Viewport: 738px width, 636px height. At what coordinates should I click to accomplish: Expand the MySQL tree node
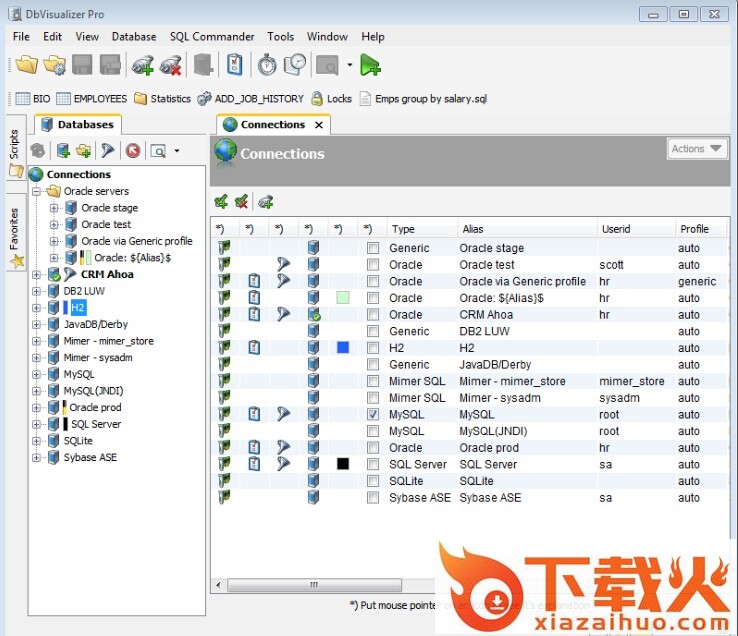pos(36,375)
